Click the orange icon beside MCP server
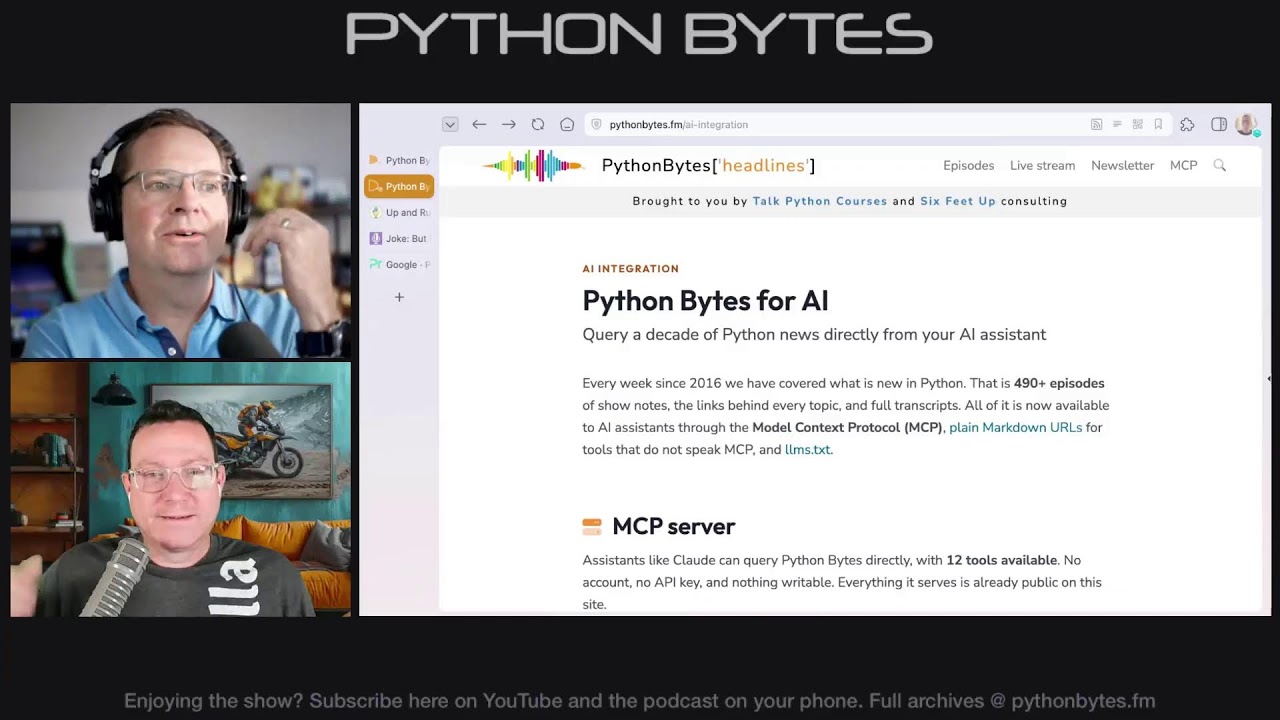 [592, 526]
